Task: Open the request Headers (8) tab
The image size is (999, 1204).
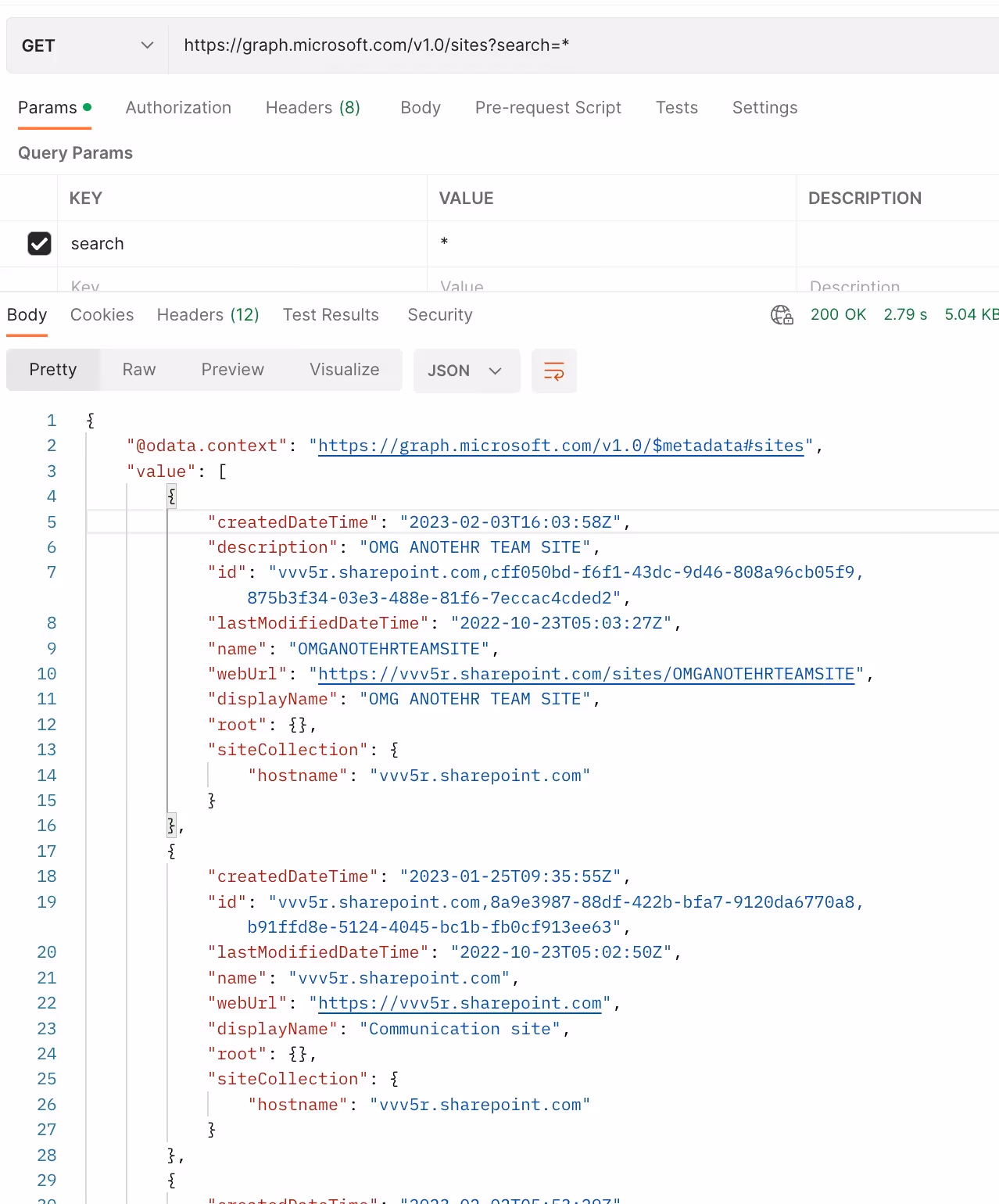Action: pyautogui.click(x=313, y=108)
